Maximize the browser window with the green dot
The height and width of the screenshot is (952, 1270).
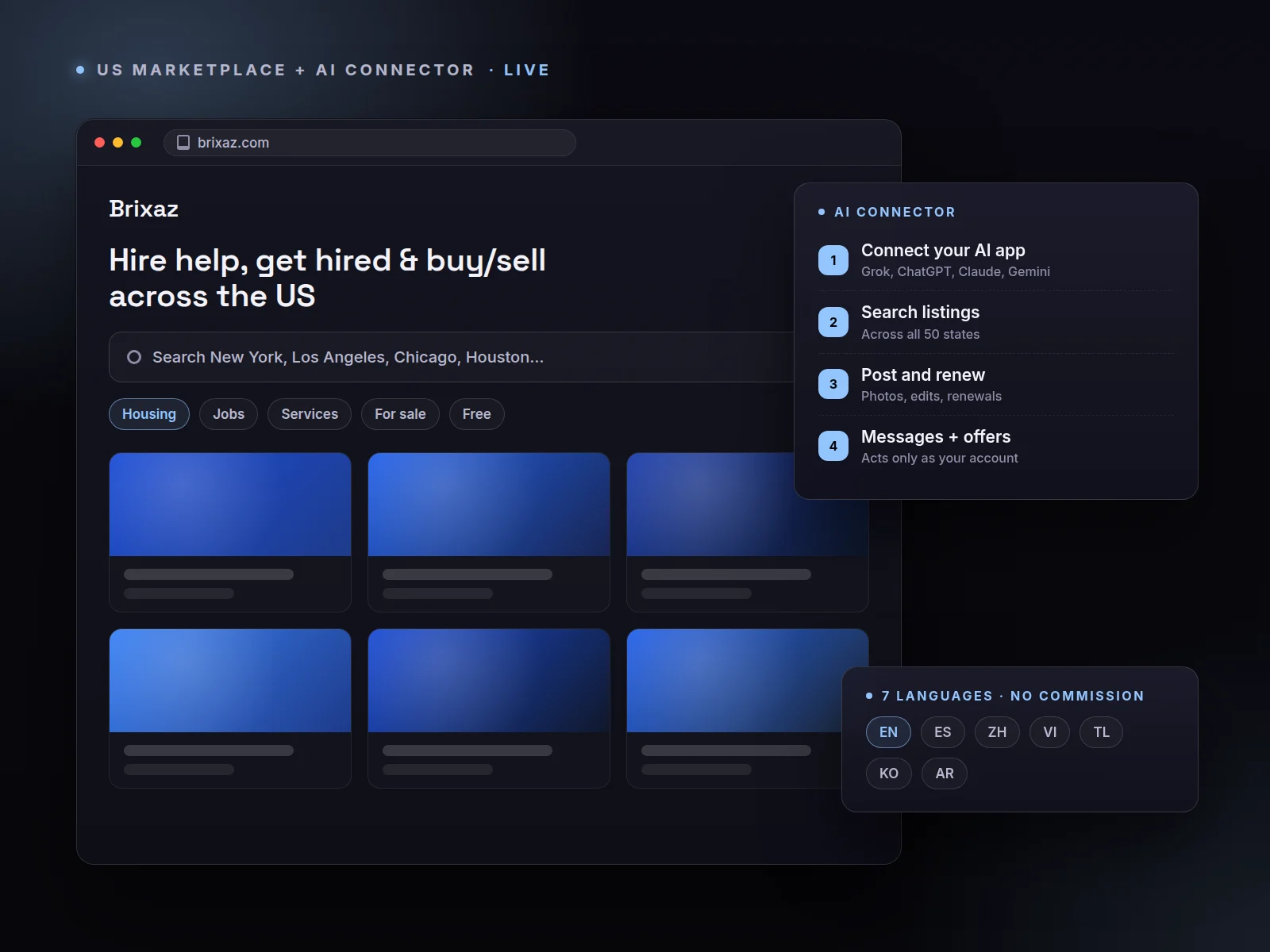137,143
